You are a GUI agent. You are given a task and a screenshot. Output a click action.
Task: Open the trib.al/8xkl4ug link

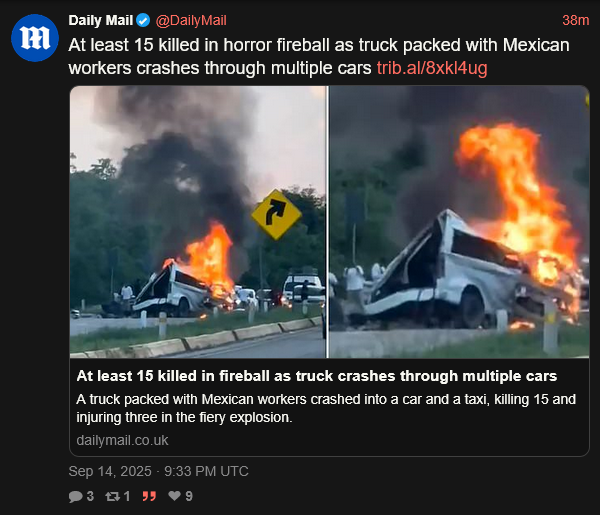[x=432, y=68]
